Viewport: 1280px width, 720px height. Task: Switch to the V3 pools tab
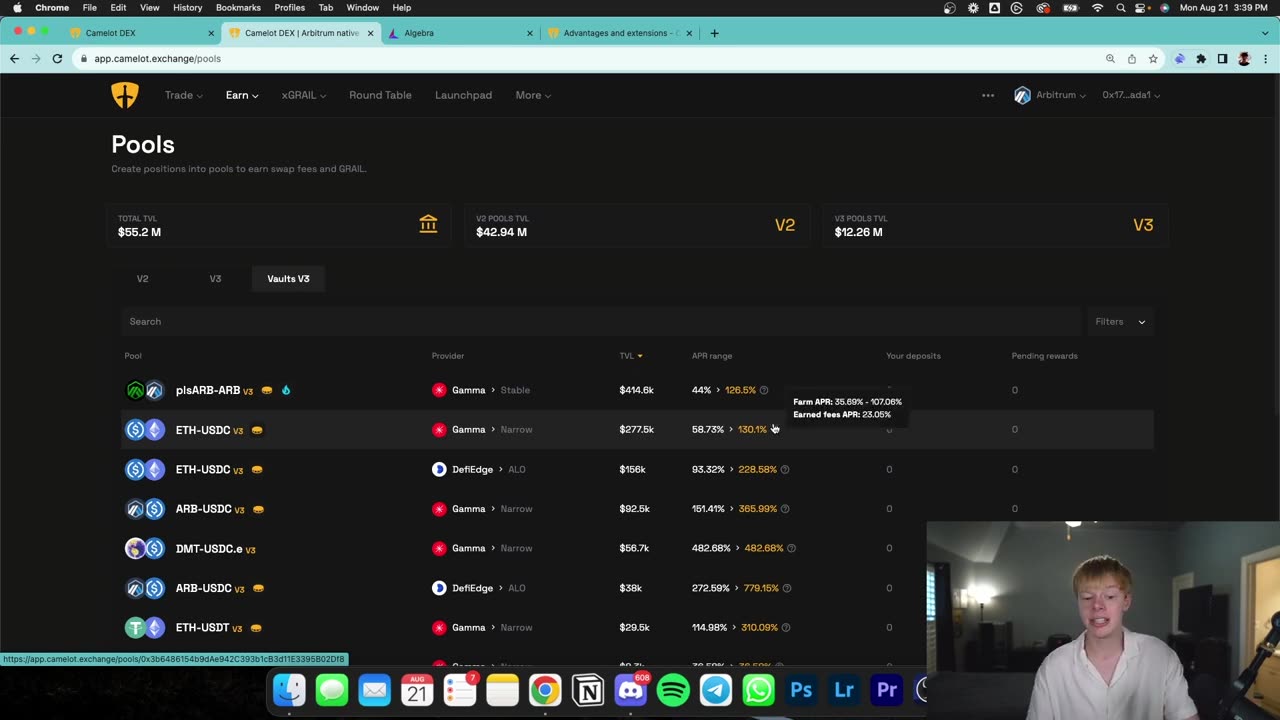pyautogui.click(x=215, y=279)
